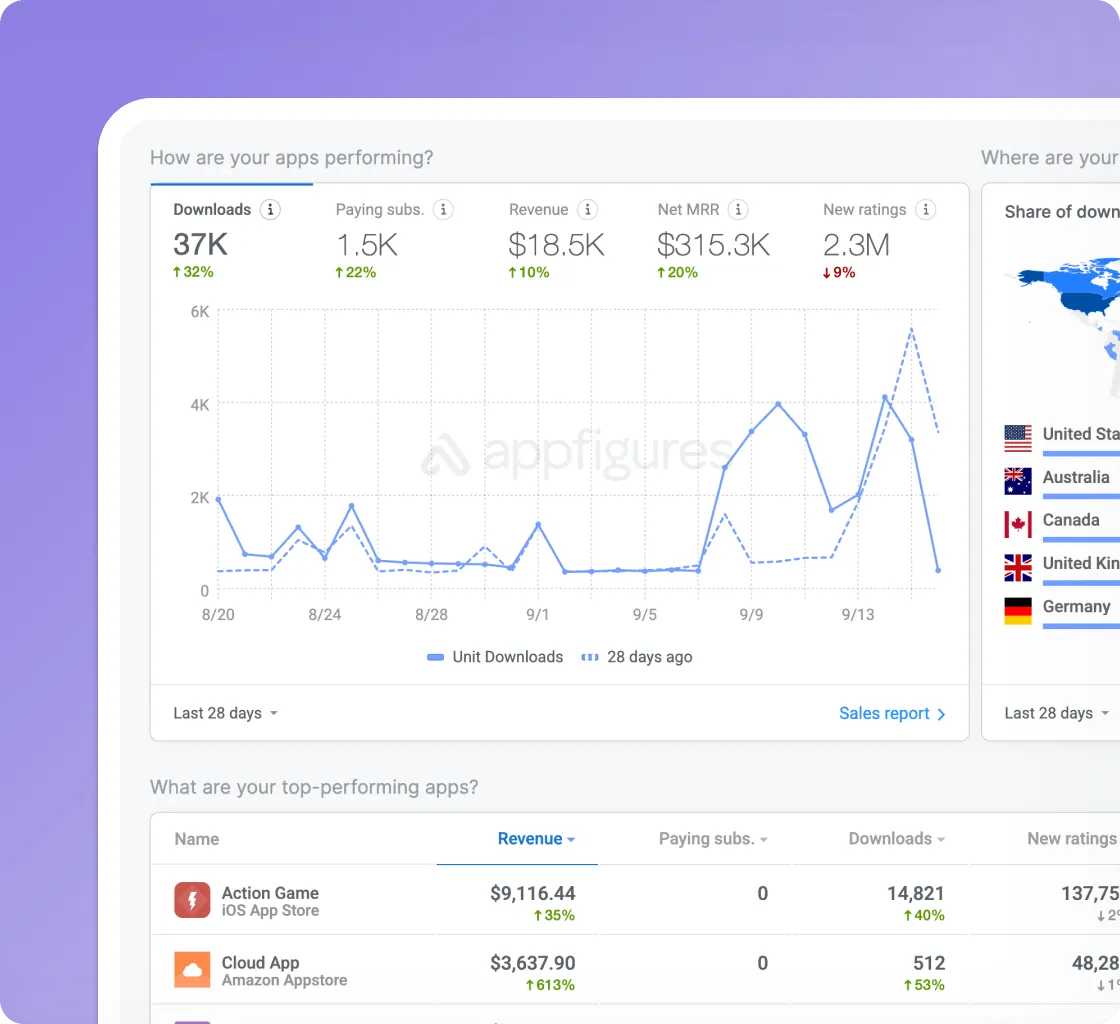The width and height of the screenshot is (1120, 1024).
Task: Click the Australia country label
Action: click(1076, 477)
